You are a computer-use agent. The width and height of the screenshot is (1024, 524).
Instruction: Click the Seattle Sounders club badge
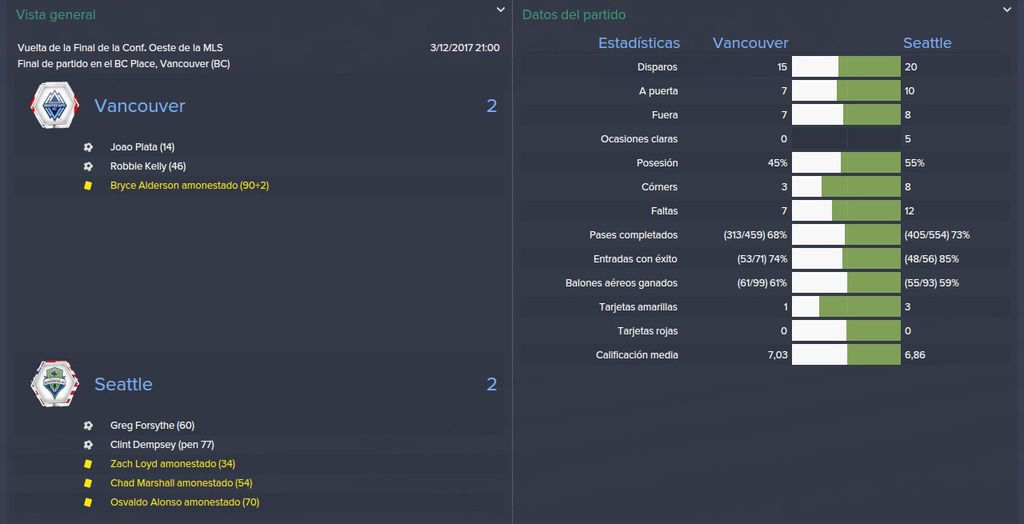(54, 384)
